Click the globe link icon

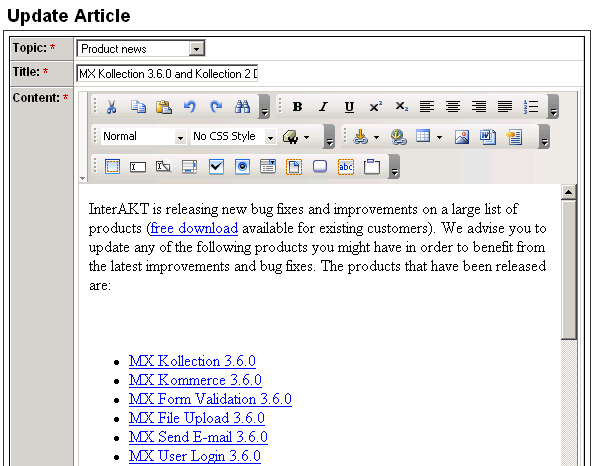398,137
